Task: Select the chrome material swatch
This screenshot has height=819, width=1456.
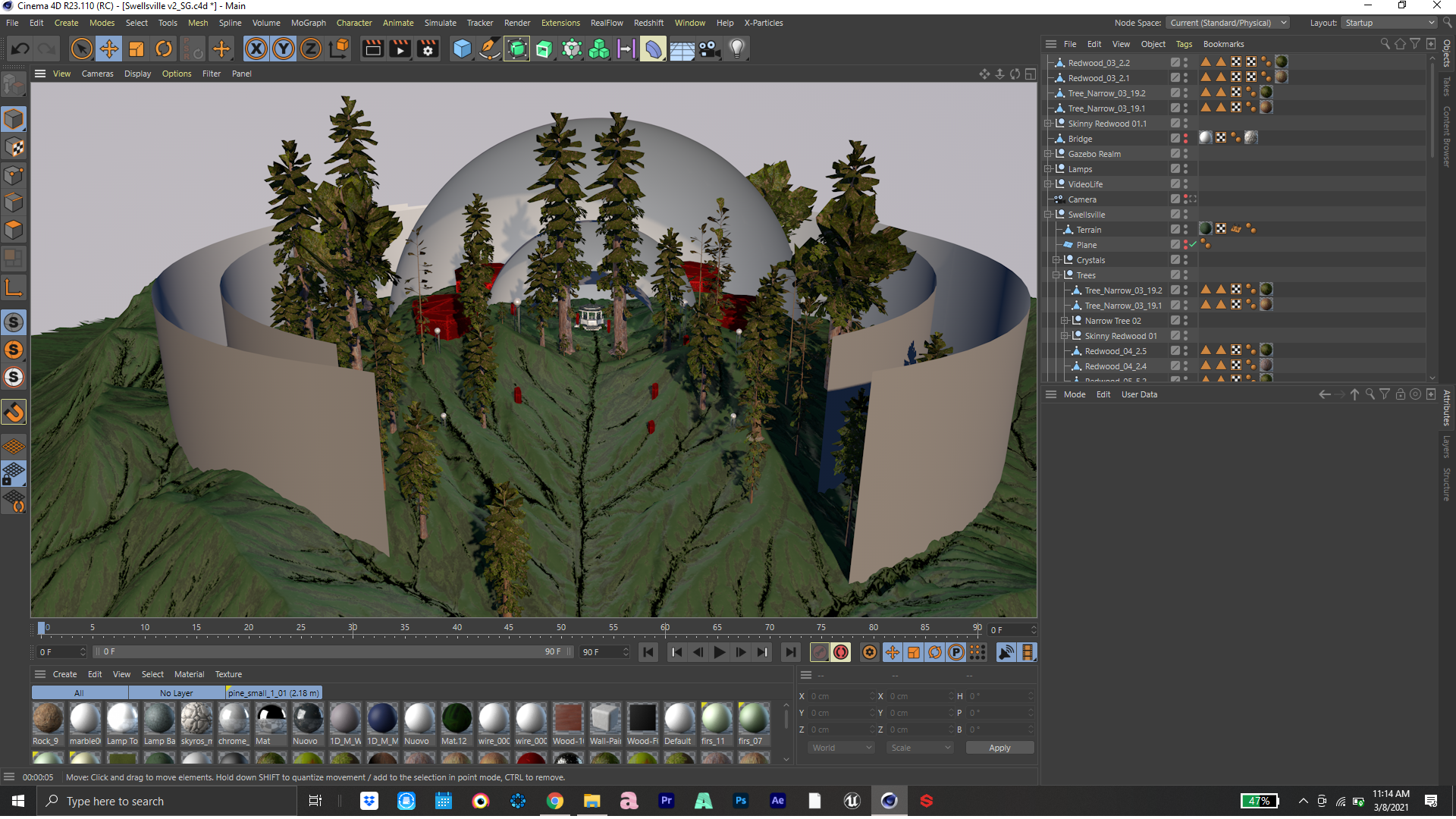Action: click(234, 724)
